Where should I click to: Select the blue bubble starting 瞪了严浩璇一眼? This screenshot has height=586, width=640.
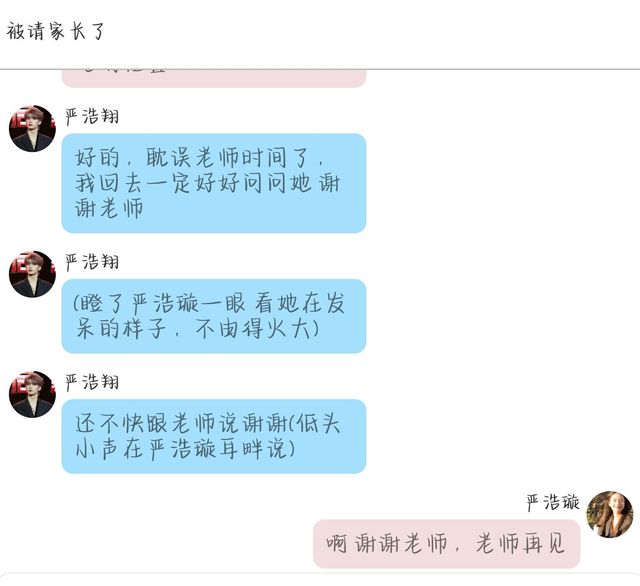(x=214, y=316)
